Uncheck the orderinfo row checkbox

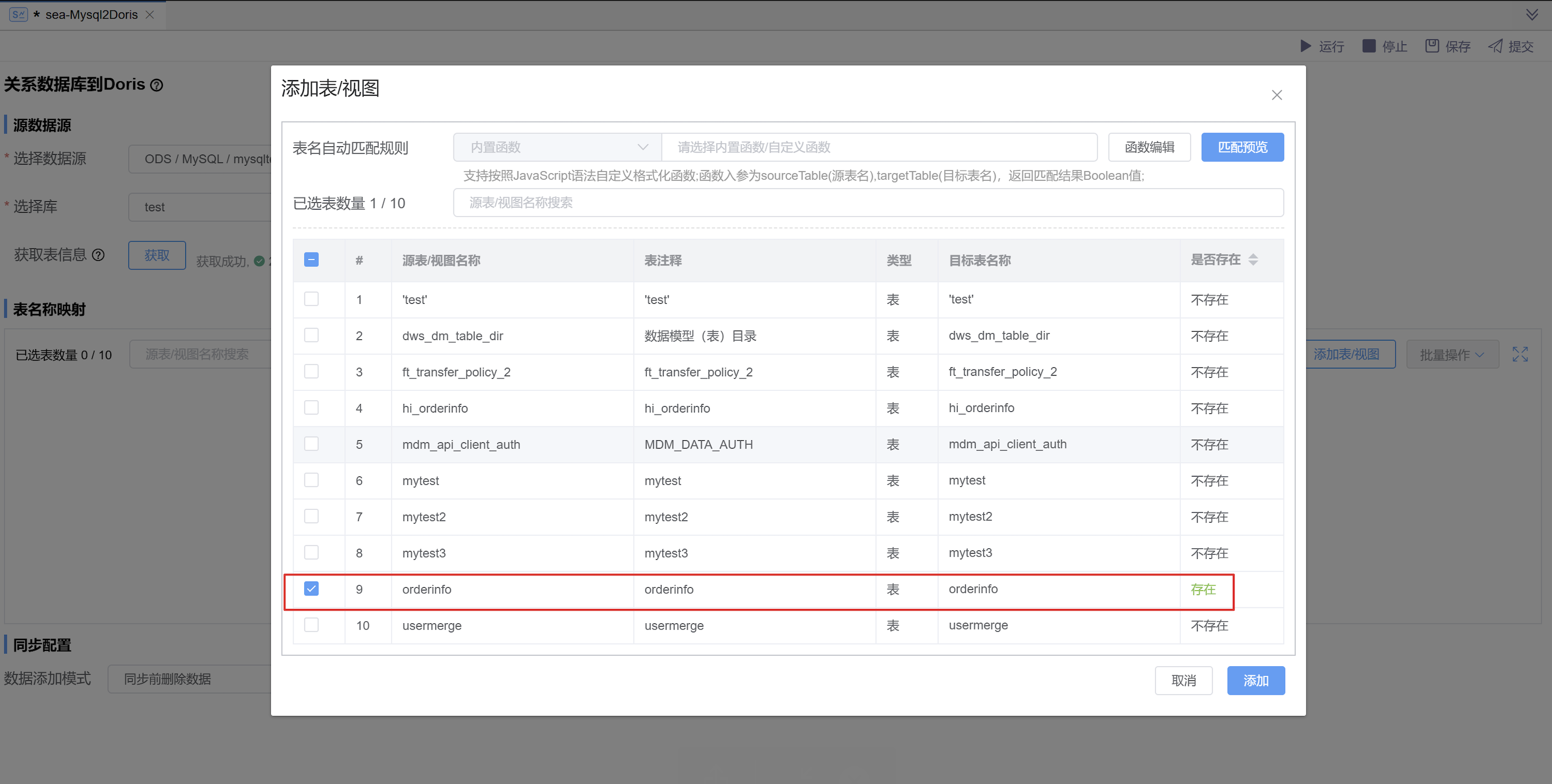[x=311, y=588]
